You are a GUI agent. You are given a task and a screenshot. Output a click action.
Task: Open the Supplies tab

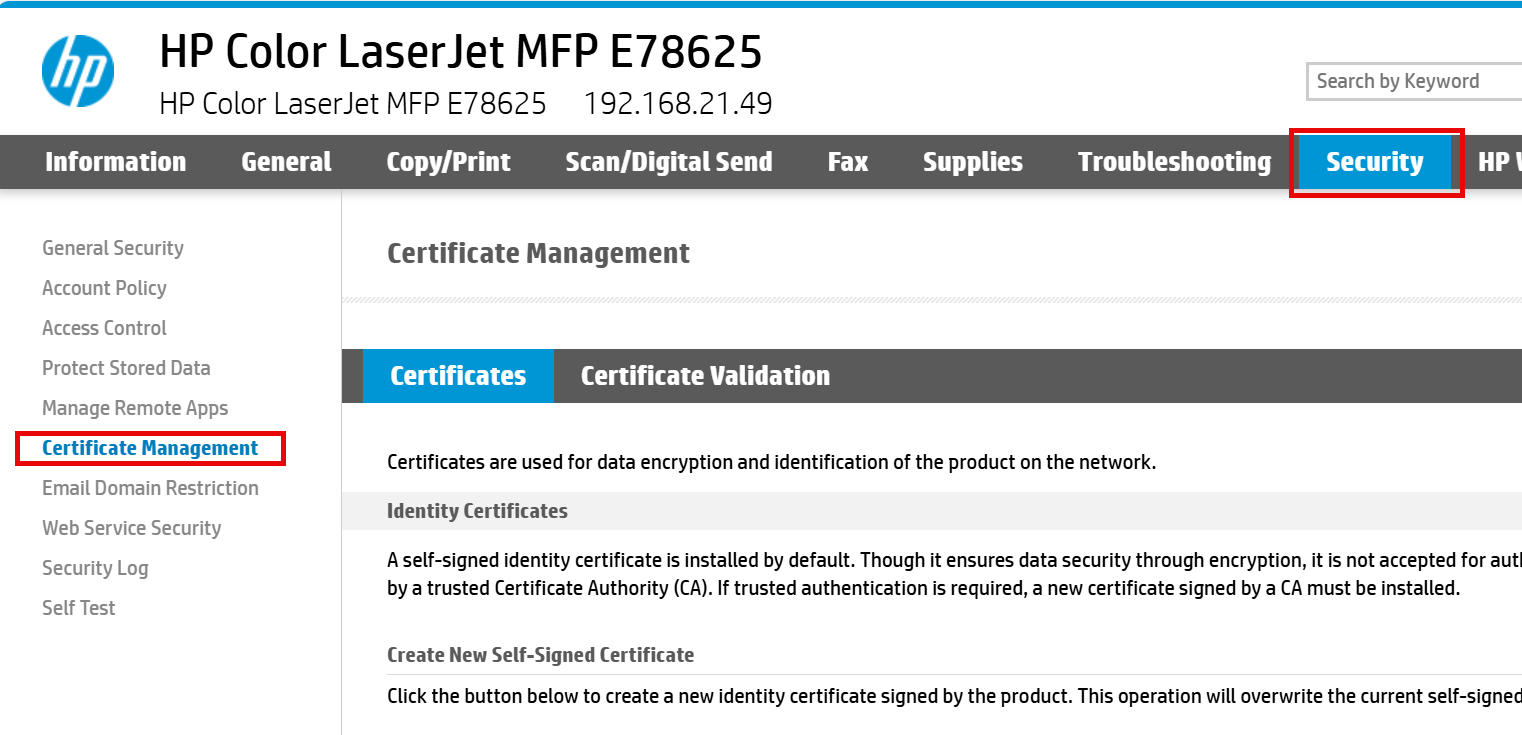tap(972, 162)
